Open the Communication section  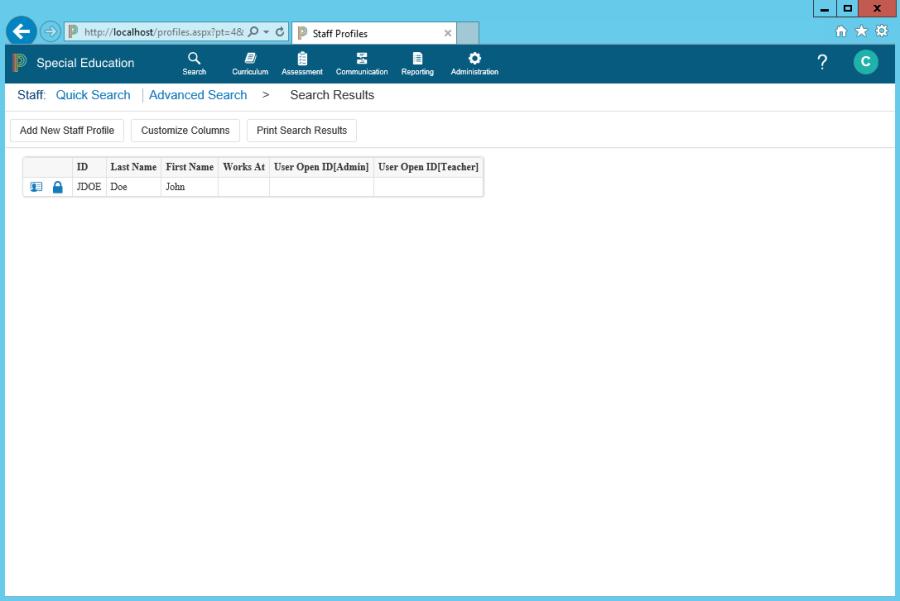click(362, 63)
